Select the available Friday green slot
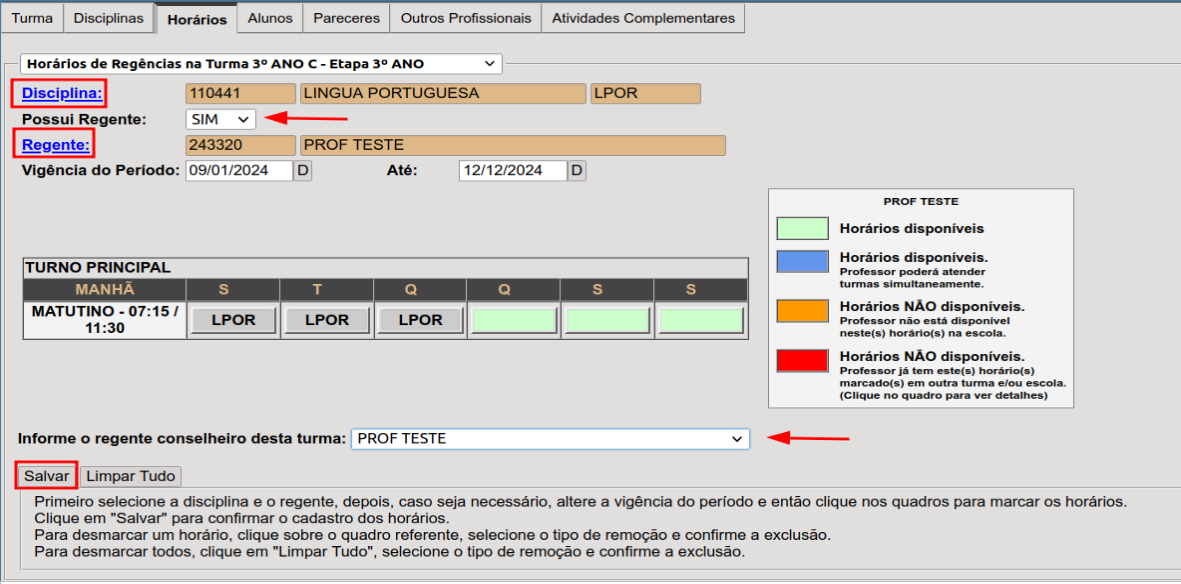Viewport: 1181px width, 584px height. 607,320
